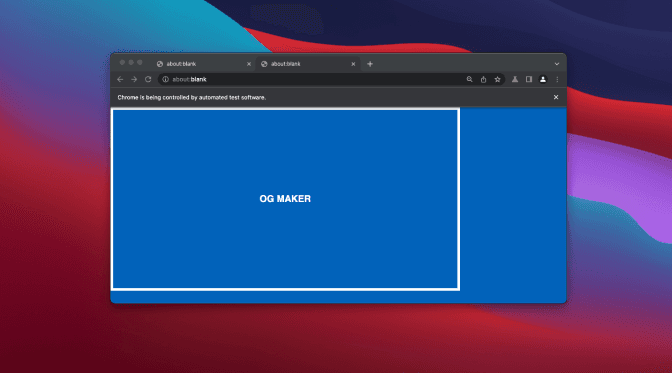Click the OG MAKER heading text
The height and width of the screenshot is (373, 672).
tap(285, 199)
